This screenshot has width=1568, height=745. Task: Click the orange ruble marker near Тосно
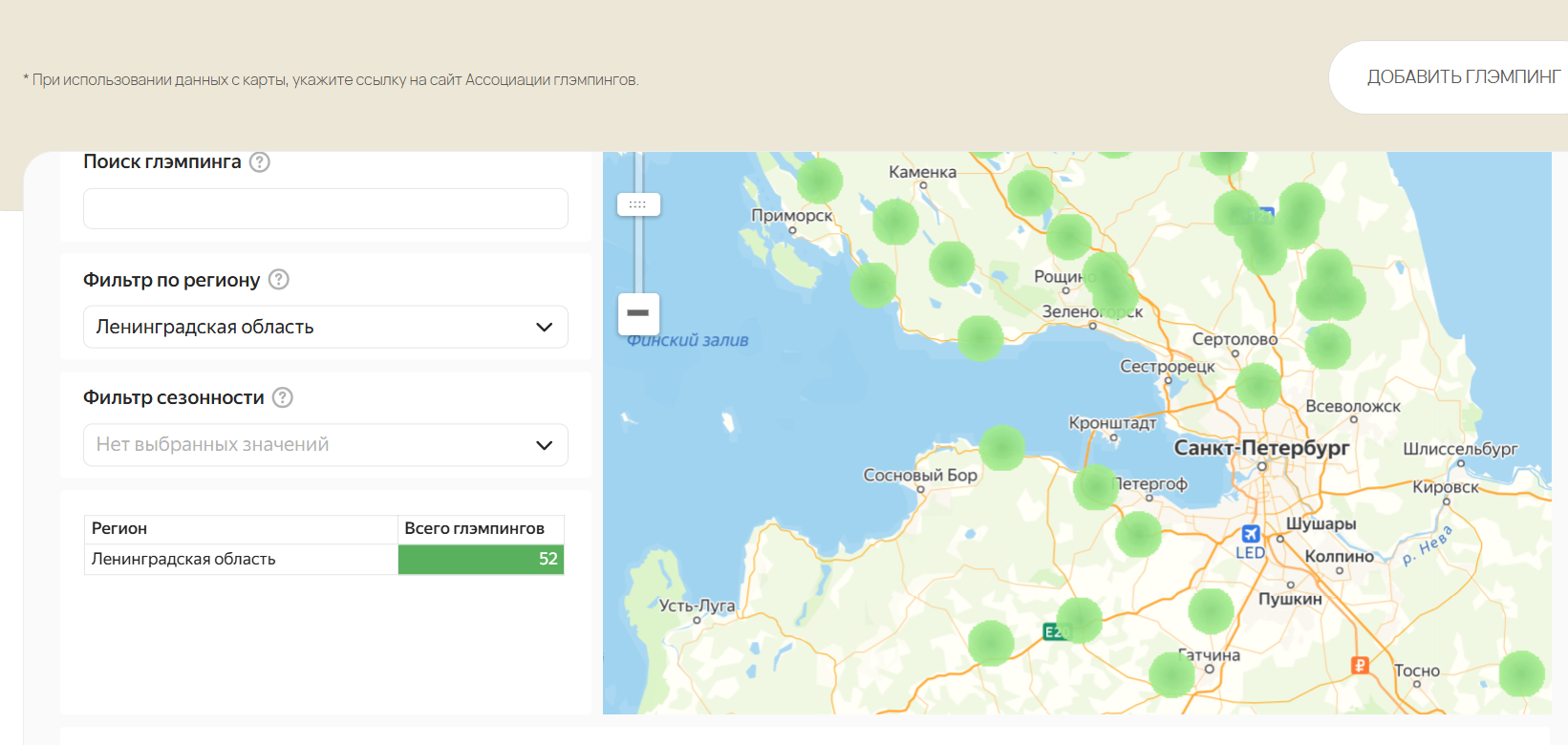[1361, 665]
